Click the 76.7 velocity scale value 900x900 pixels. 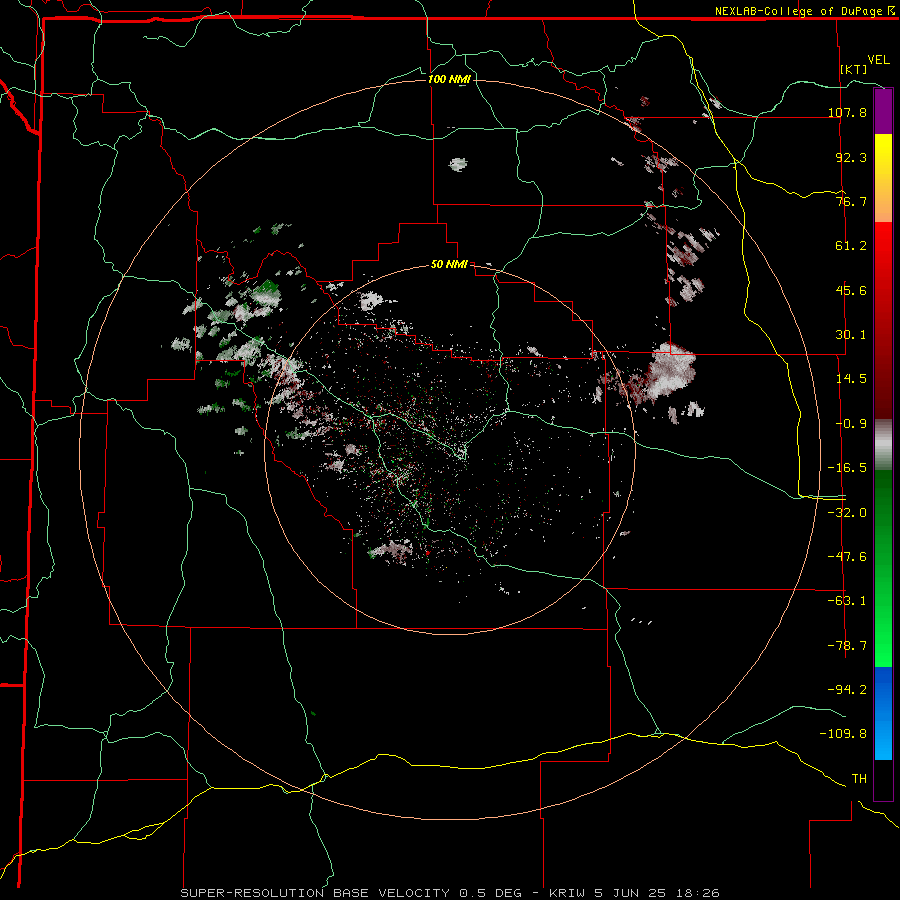point(851,201)
